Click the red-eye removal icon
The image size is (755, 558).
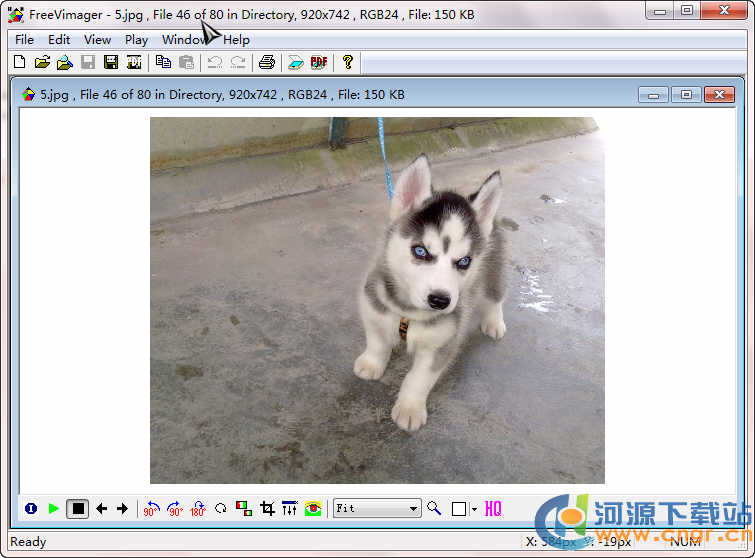pyautogui.click(x=313, y=508)
